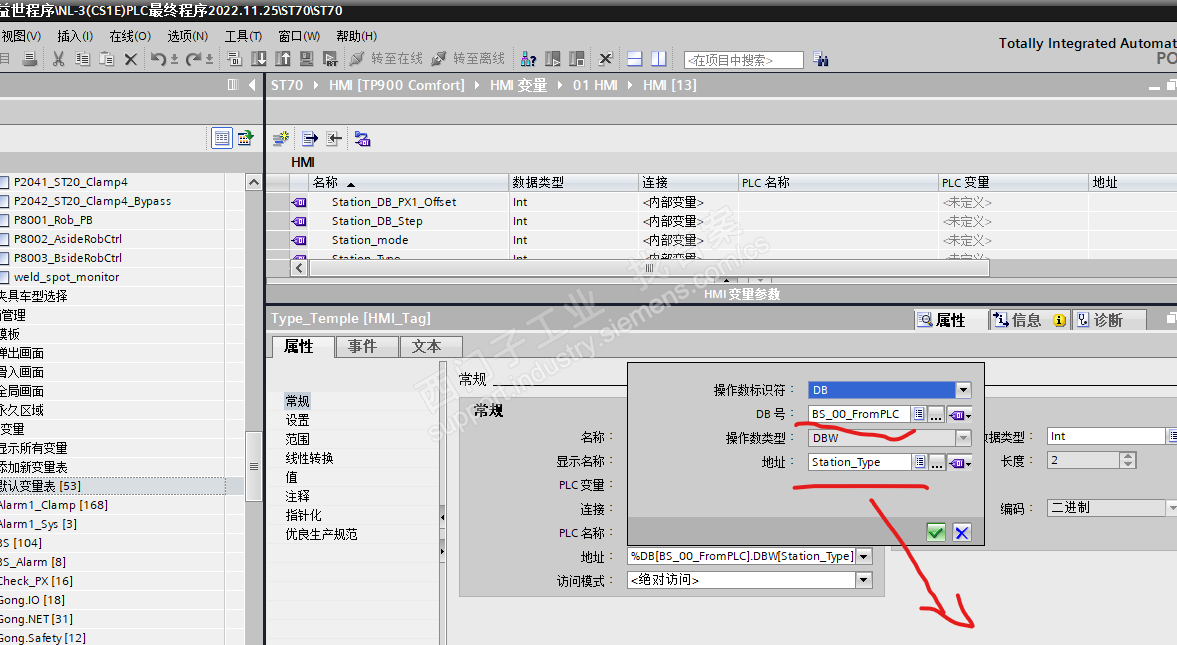
Task: Select 线性转换 in properties navigation
Action: click(x=309, y=458)
